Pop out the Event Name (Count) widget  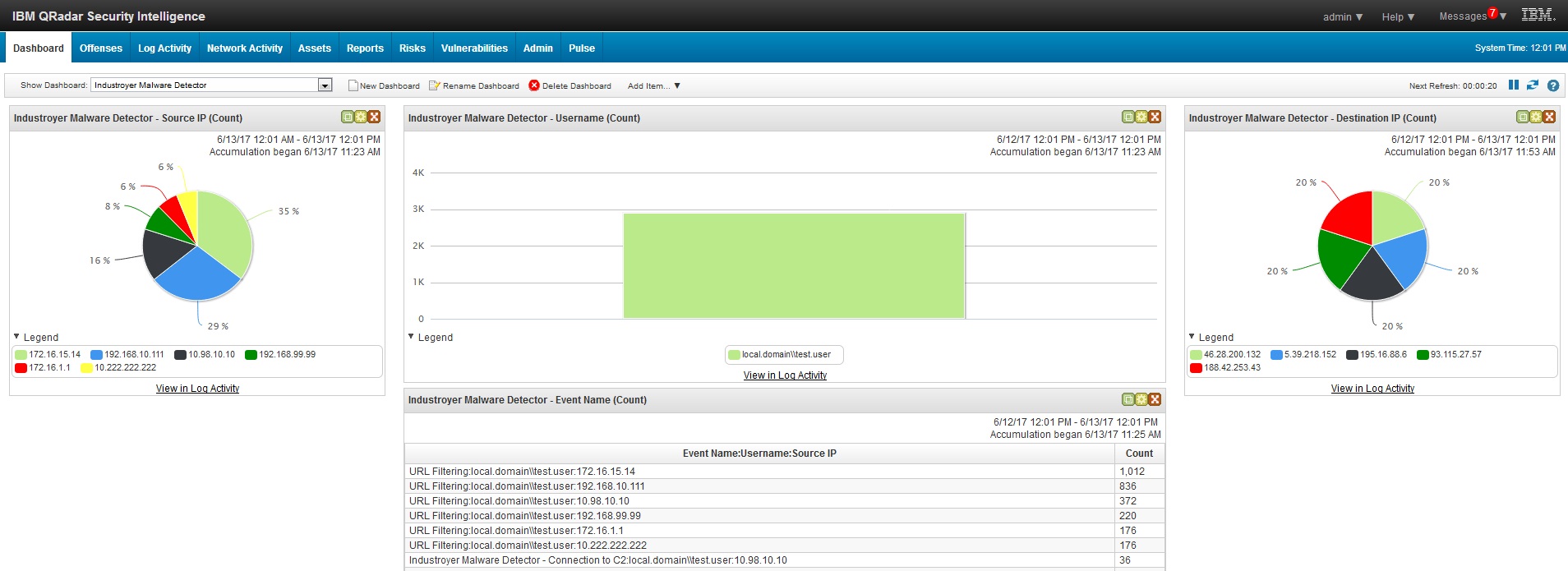pyautogui.click(x=1128, y=399)
